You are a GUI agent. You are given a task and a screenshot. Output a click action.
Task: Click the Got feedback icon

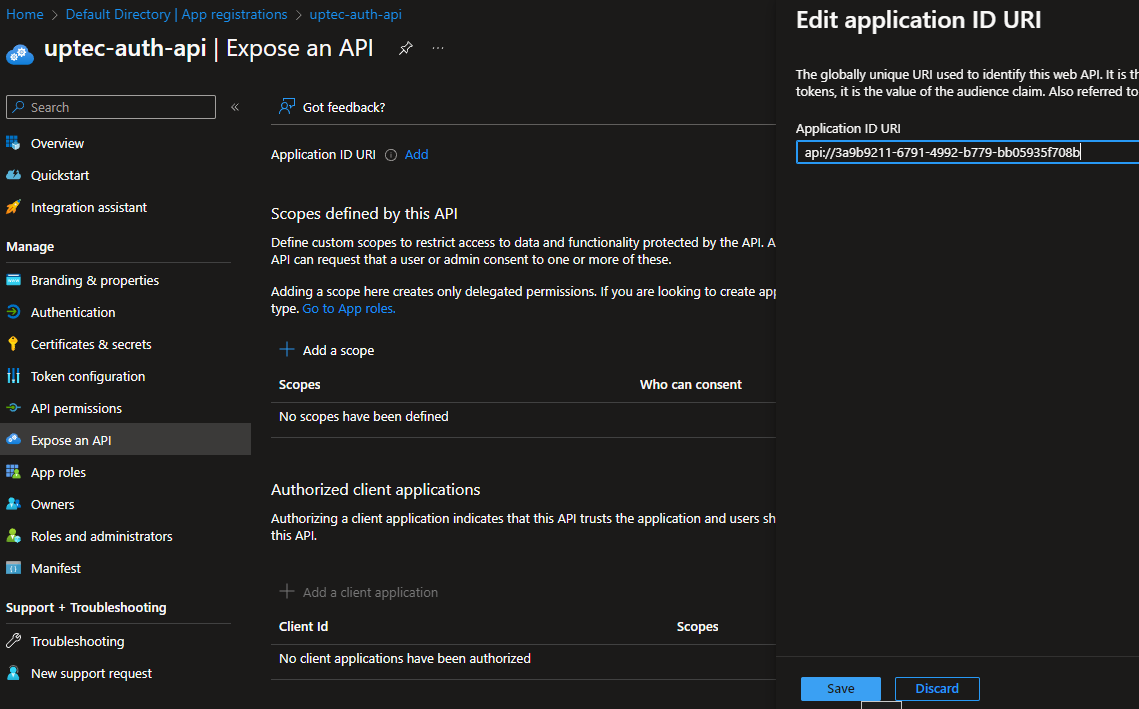tap(287, 107)
